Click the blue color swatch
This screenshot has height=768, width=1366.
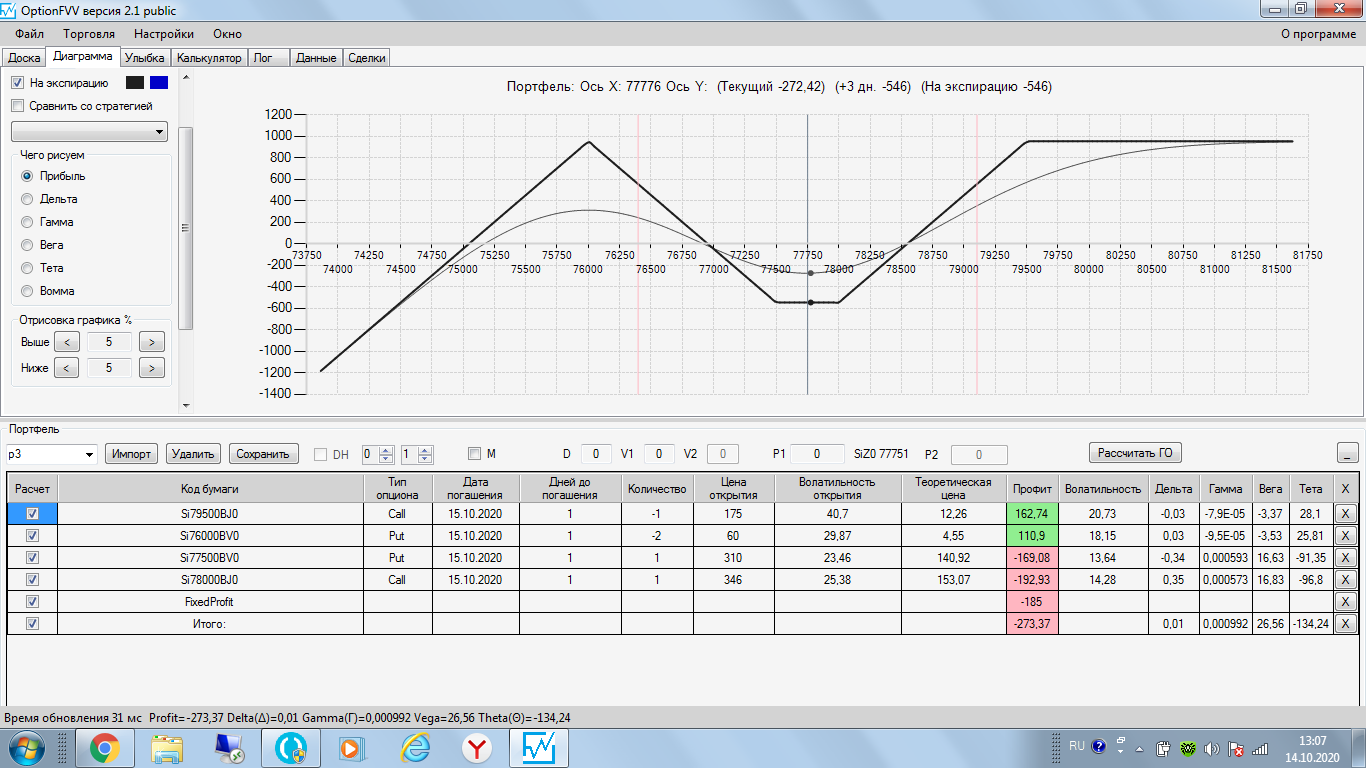point(159,83)
